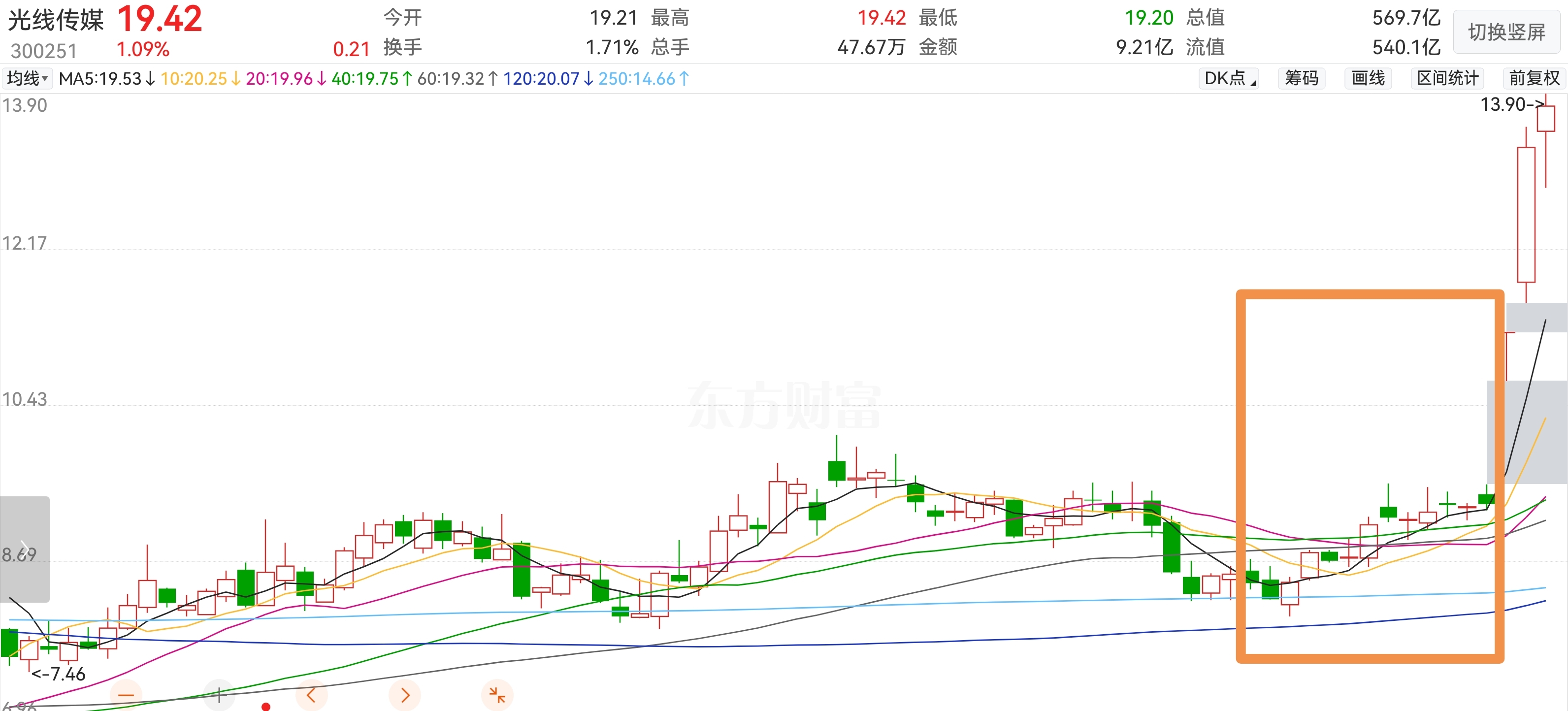Tap the low marker label <-7.46

(x=59, y=674)
